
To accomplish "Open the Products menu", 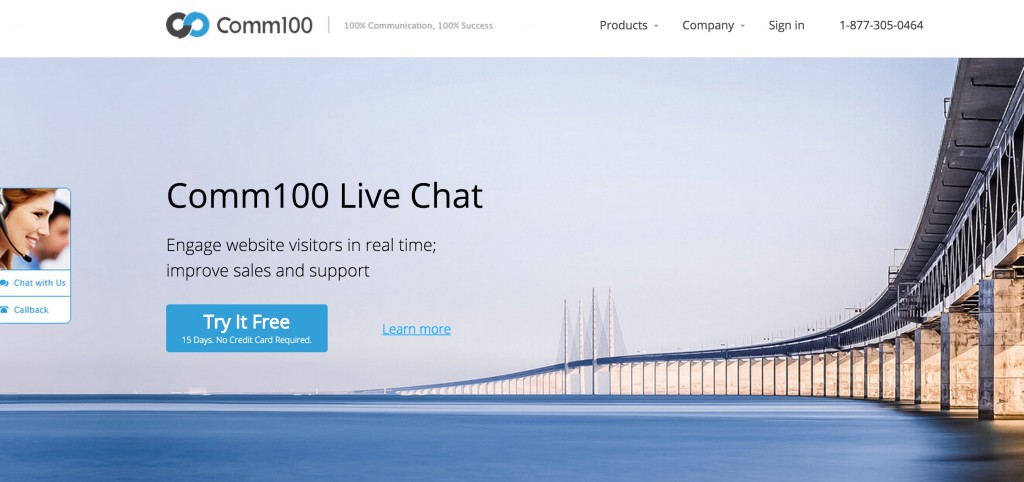I will tap(624, 25).
